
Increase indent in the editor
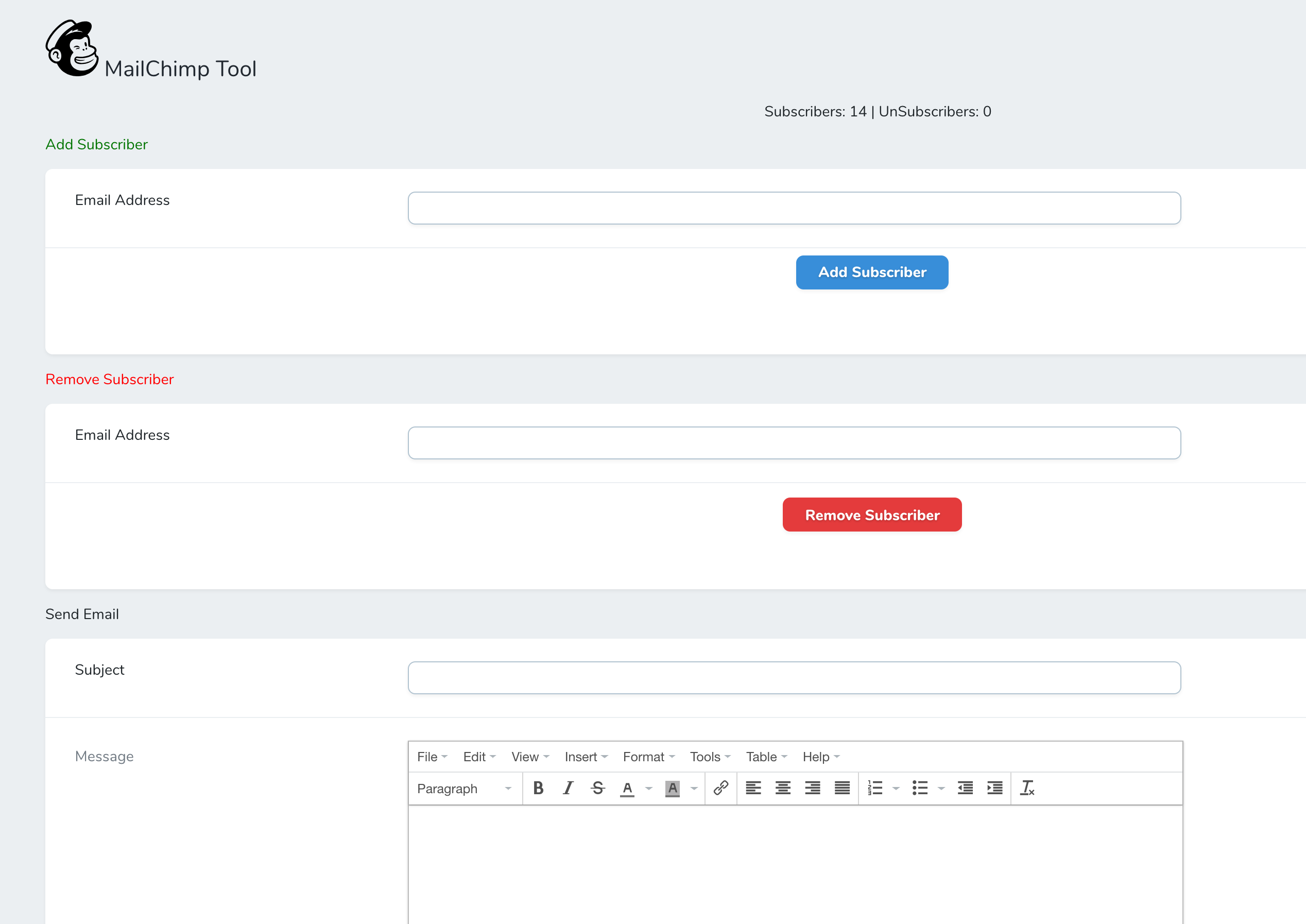pyautogui.click(x=995, y=788)
